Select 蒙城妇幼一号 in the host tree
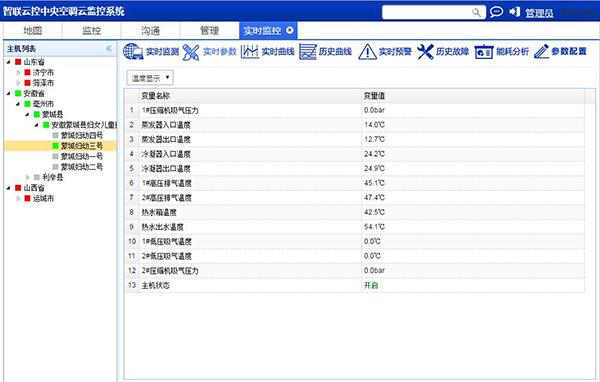 click(x=82, y=156)
